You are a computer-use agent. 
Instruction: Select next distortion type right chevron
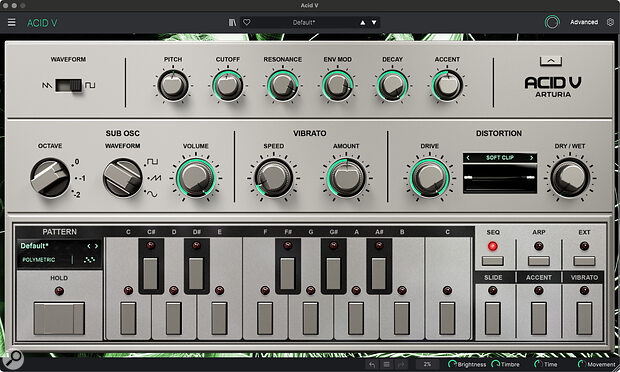(531, 158)
